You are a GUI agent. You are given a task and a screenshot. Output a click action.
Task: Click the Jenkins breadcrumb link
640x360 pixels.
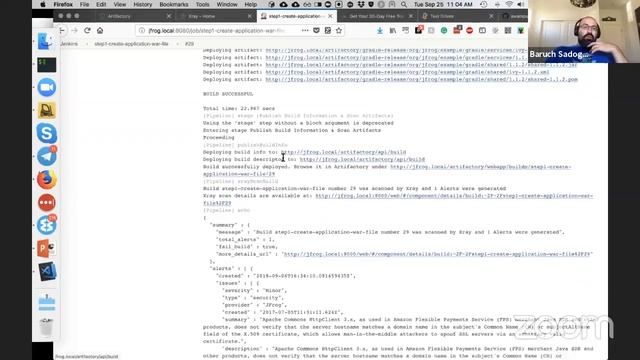(69, 44)
